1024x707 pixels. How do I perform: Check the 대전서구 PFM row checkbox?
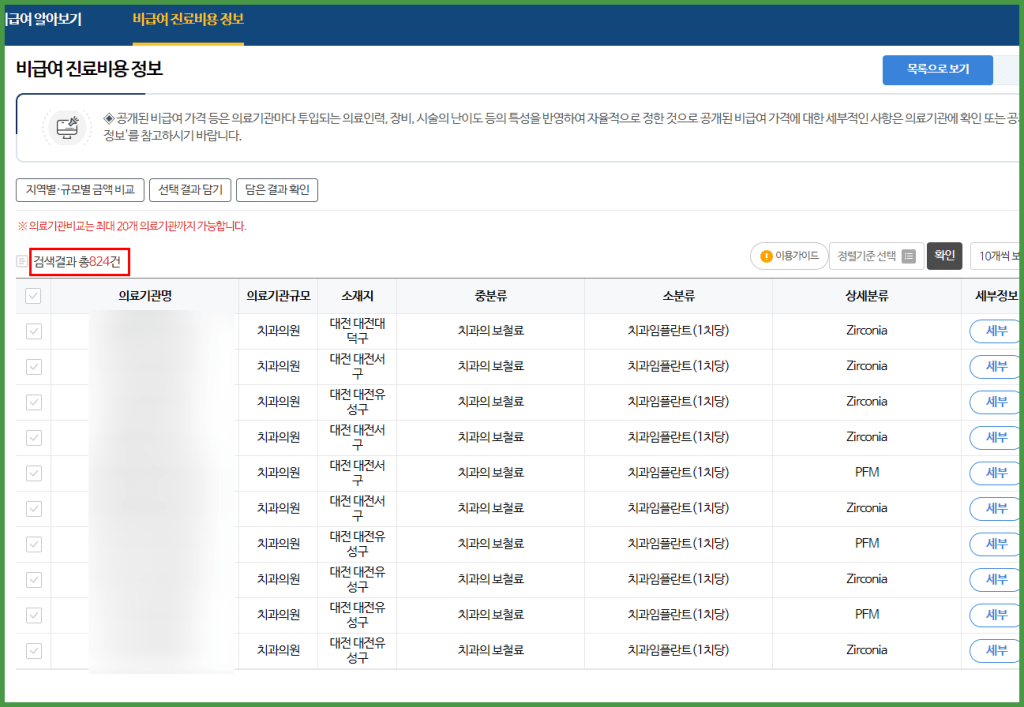pyautogui.click(x=34, y=473)
